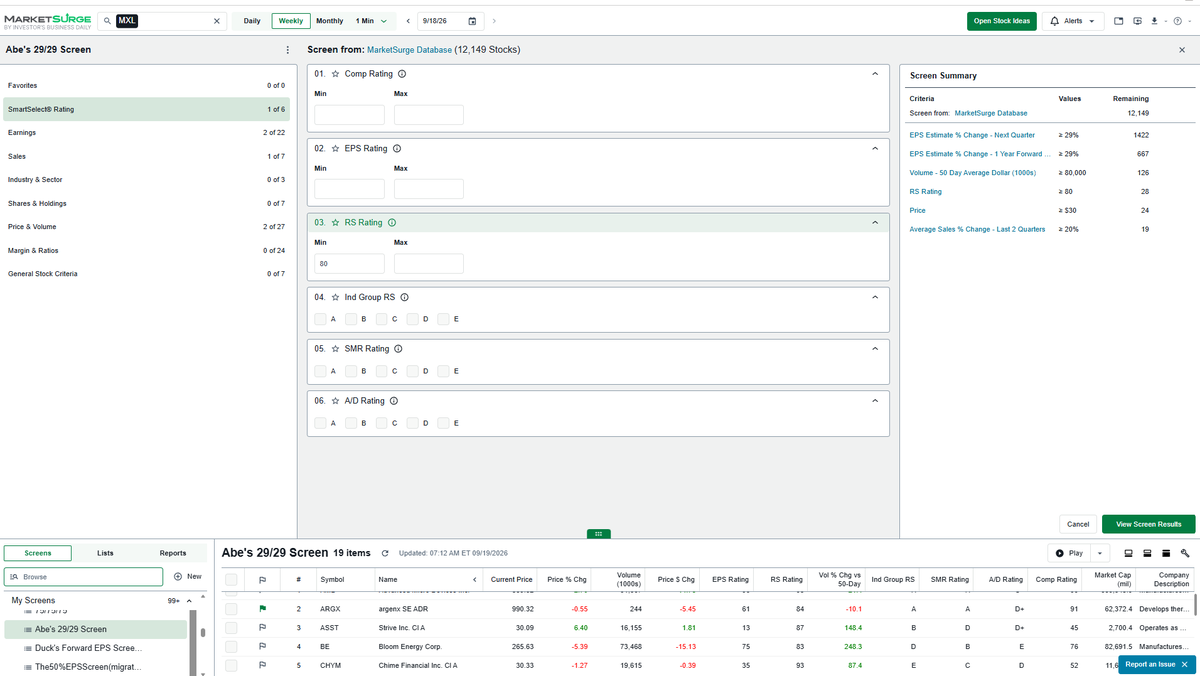Screen dimensions: 1200x676
Task: Click the info icon next to Comp Rating
Action: [x=402, y=74]
